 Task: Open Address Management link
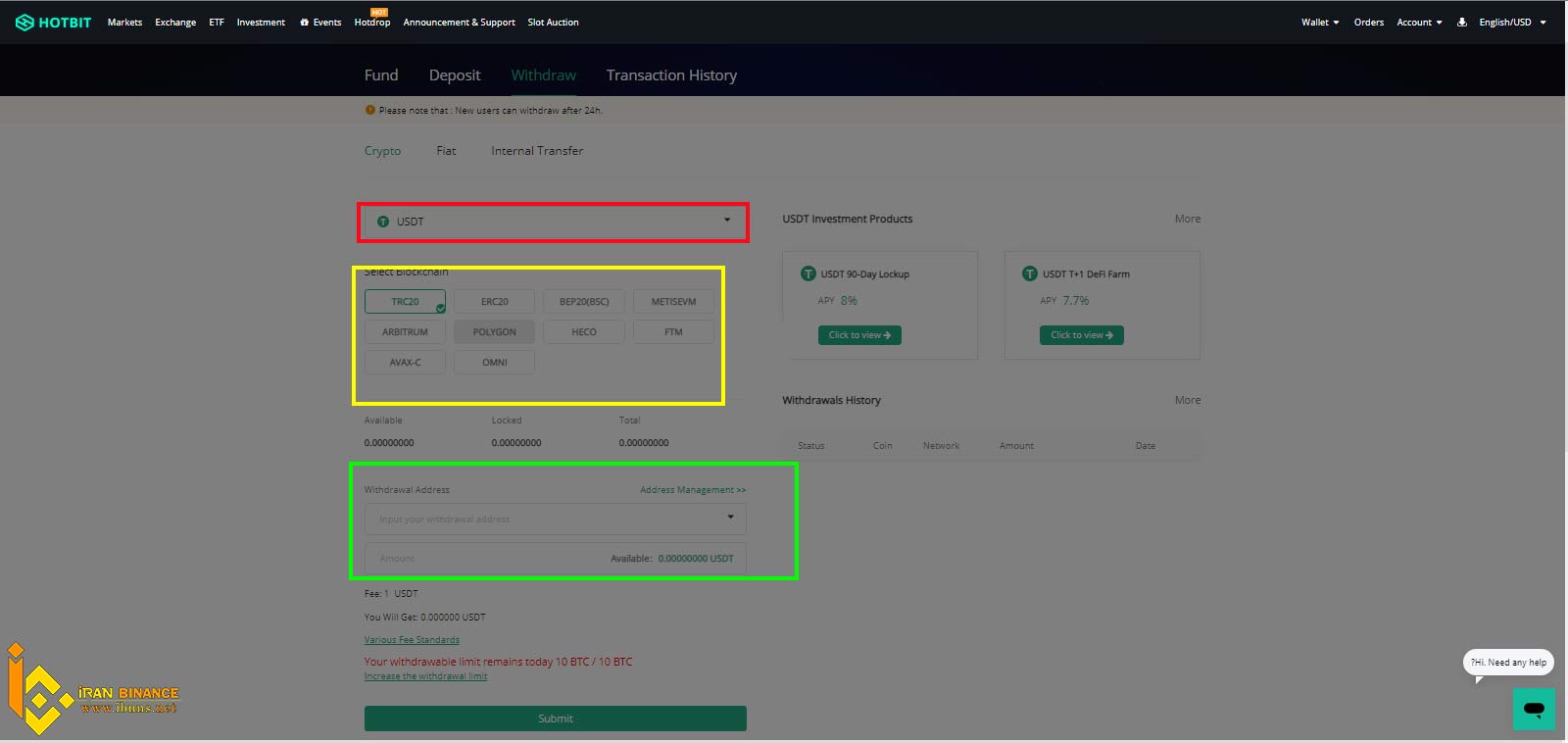[693, 490]
